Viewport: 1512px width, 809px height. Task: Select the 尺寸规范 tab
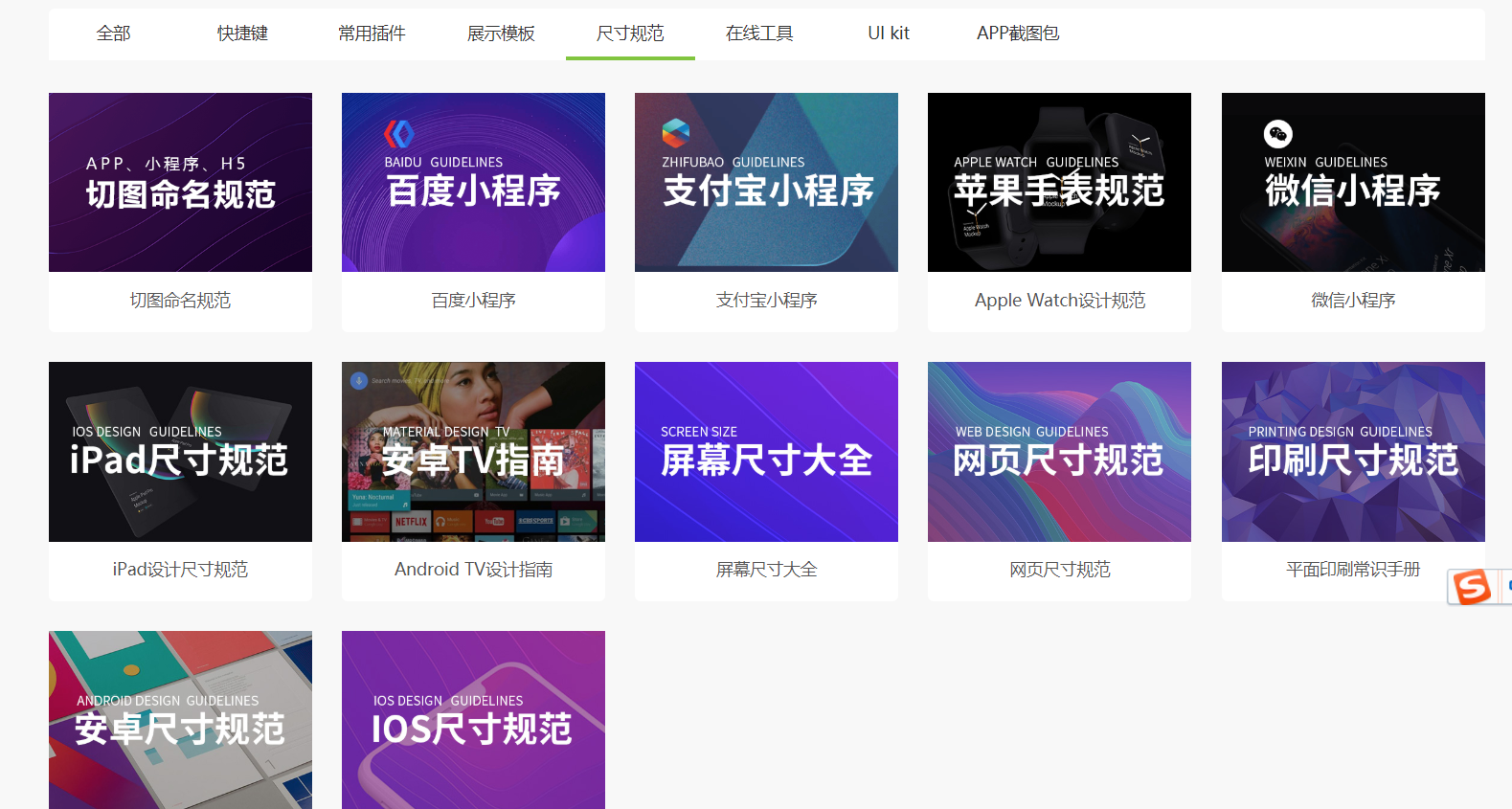630,34
